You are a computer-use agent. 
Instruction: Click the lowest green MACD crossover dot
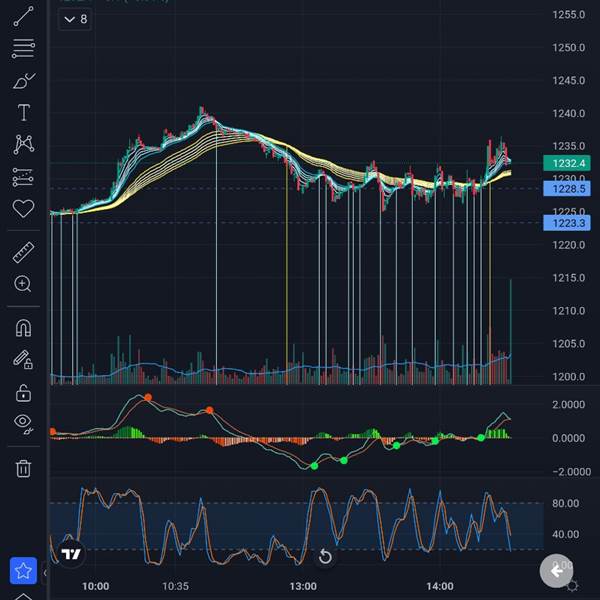coord(314,466)
